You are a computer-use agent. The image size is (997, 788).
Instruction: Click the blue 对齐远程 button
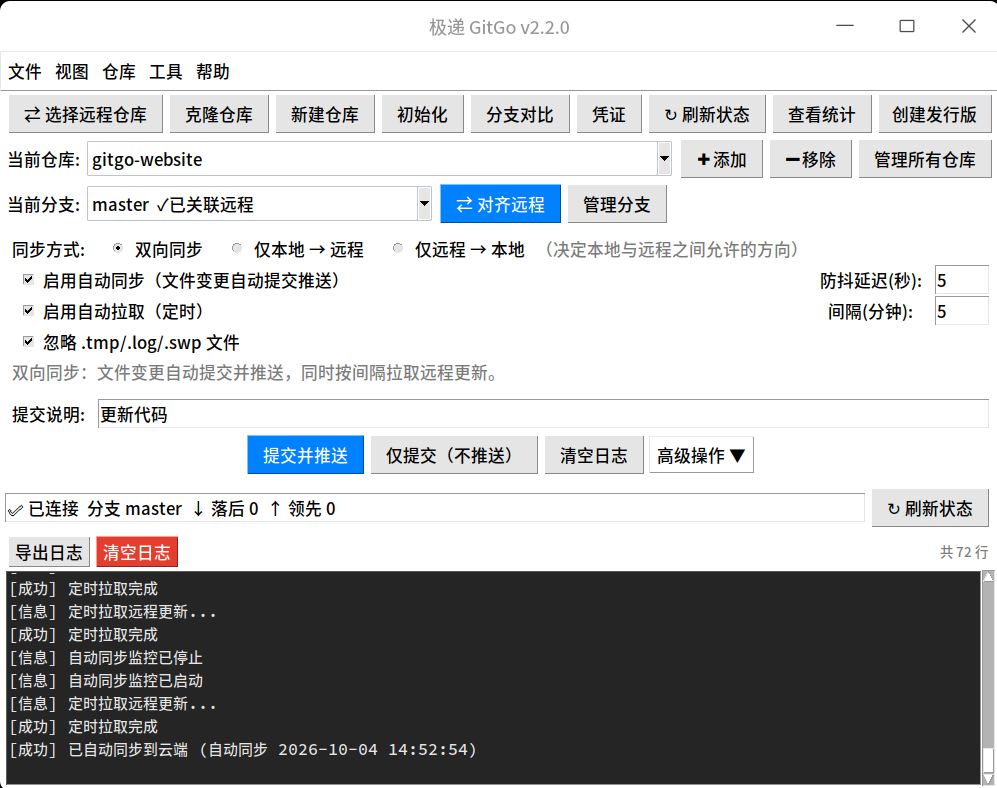(500, 204)
